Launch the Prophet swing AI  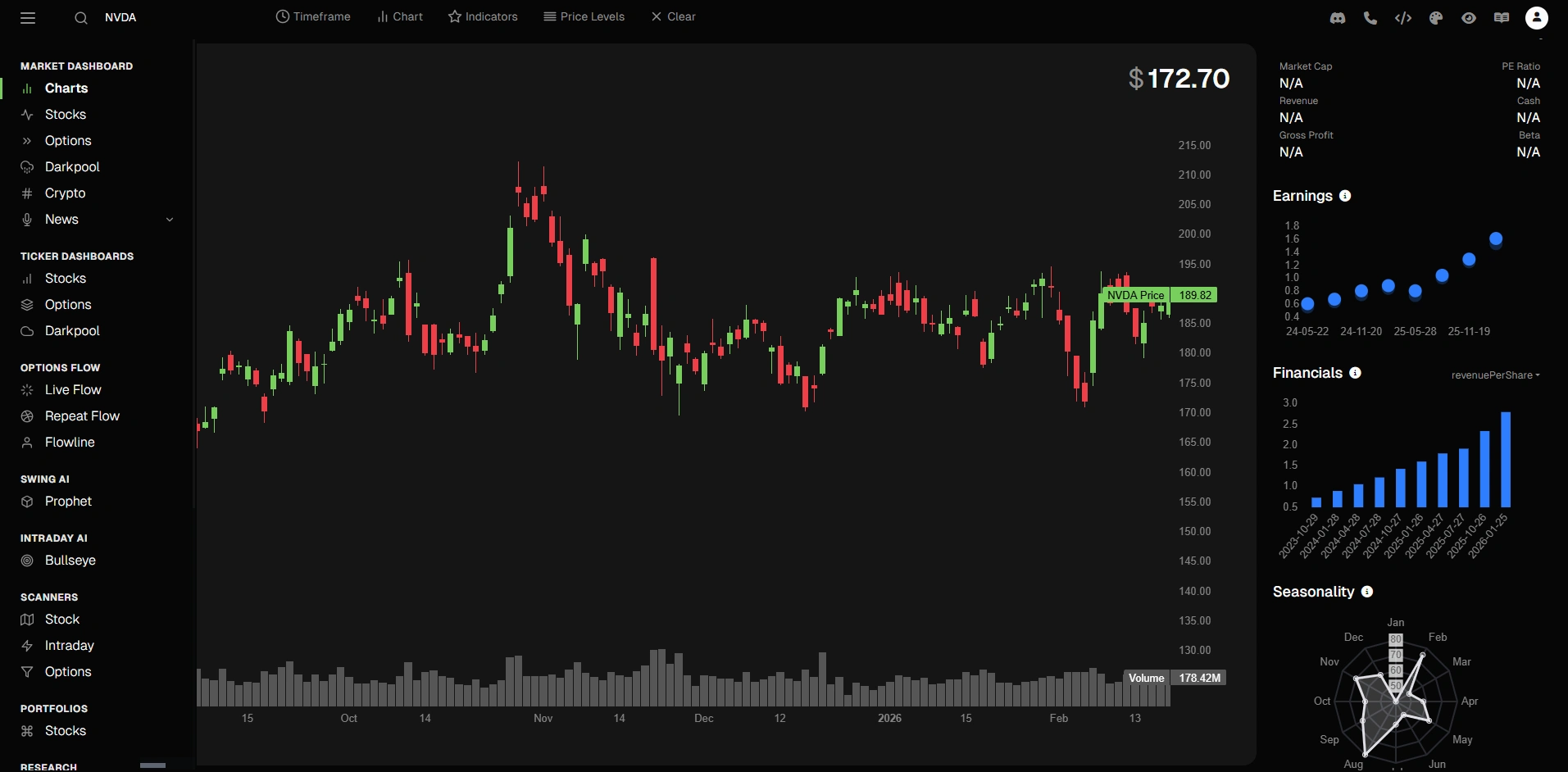coord(68,502)
